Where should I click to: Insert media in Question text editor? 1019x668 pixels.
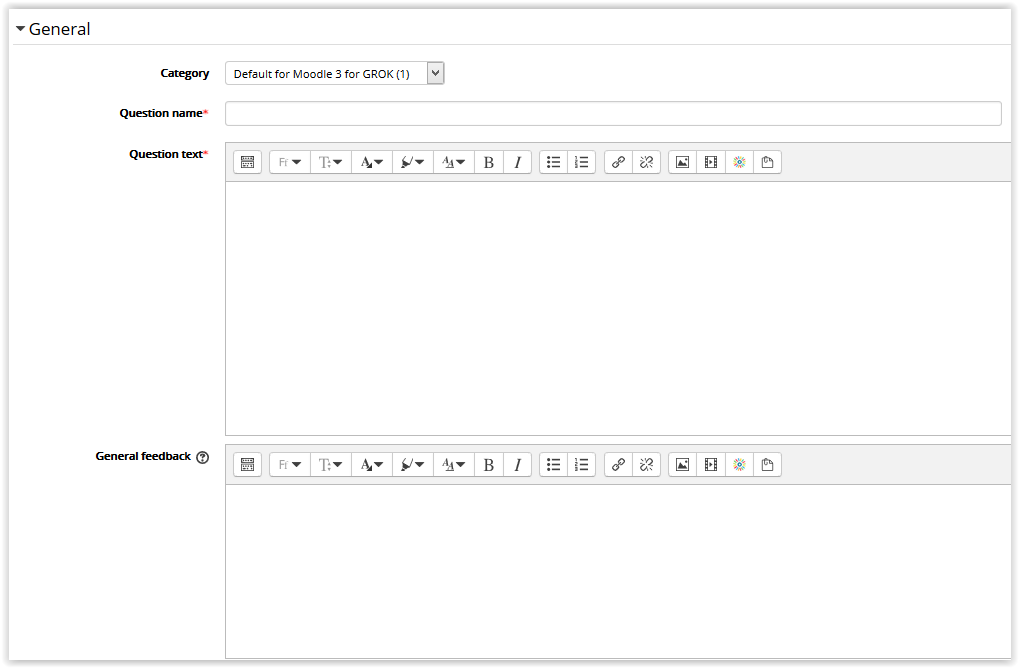pyautogui.click(x=711, y=162)
